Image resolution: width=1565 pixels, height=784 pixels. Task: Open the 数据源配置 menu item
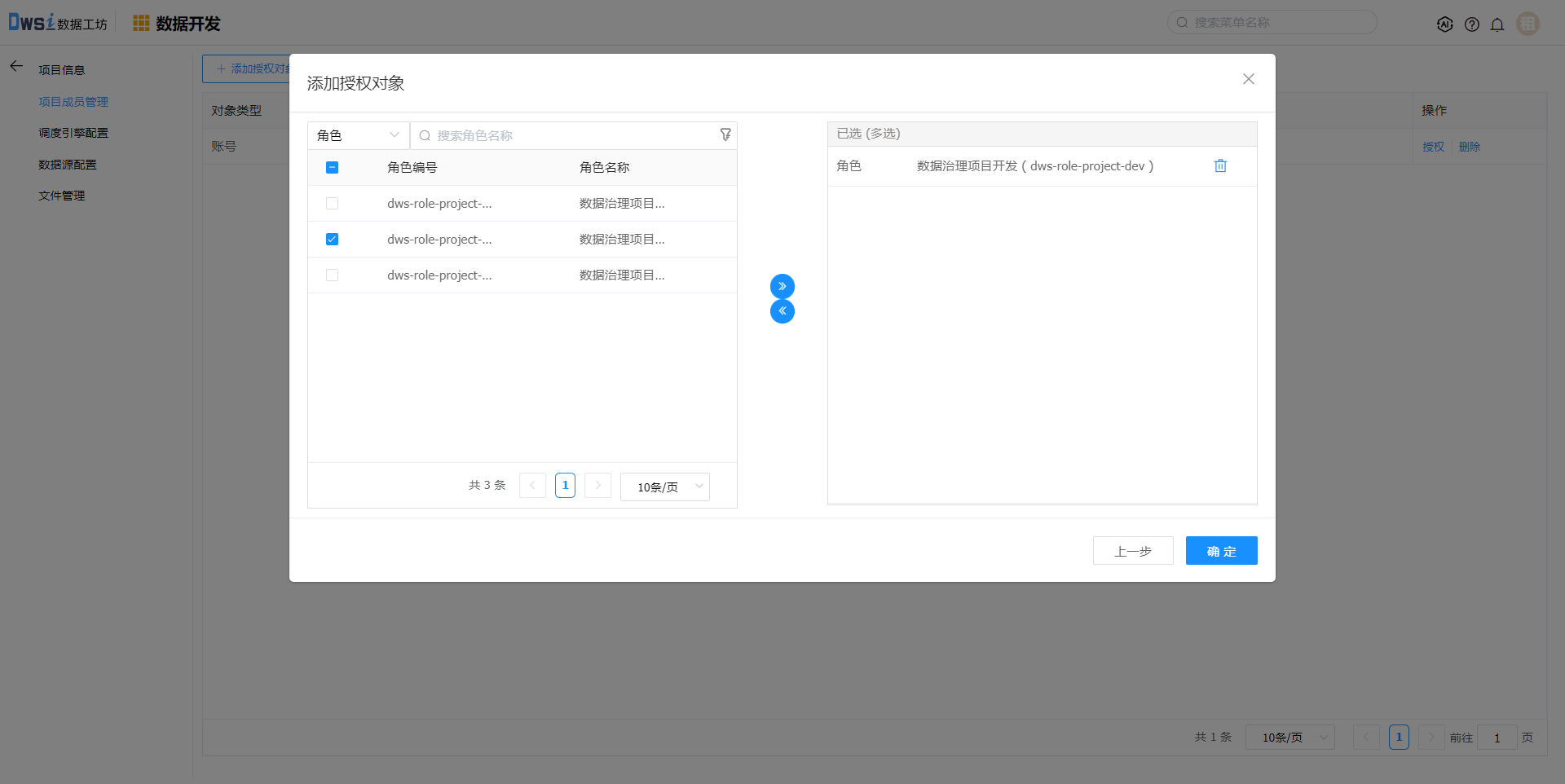(x=68, y=165)
